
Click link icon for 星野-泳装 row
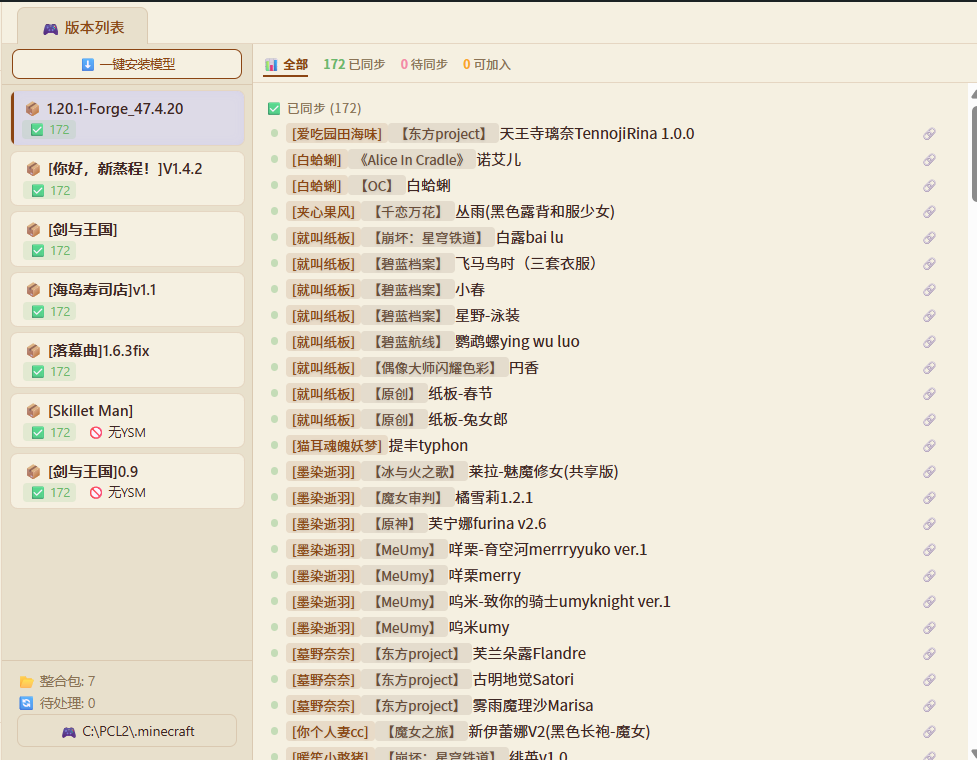pyautogui.click(x=929, y=316)
